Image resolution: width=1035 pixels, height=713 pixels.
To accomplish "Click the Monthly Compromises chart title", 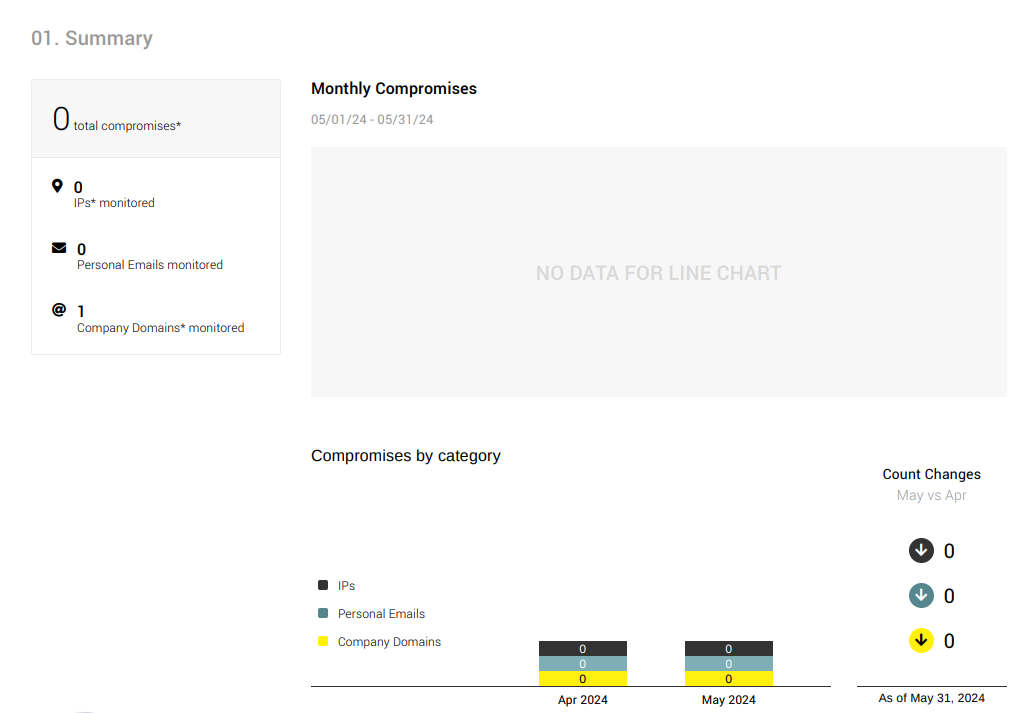I will (394, 89).
